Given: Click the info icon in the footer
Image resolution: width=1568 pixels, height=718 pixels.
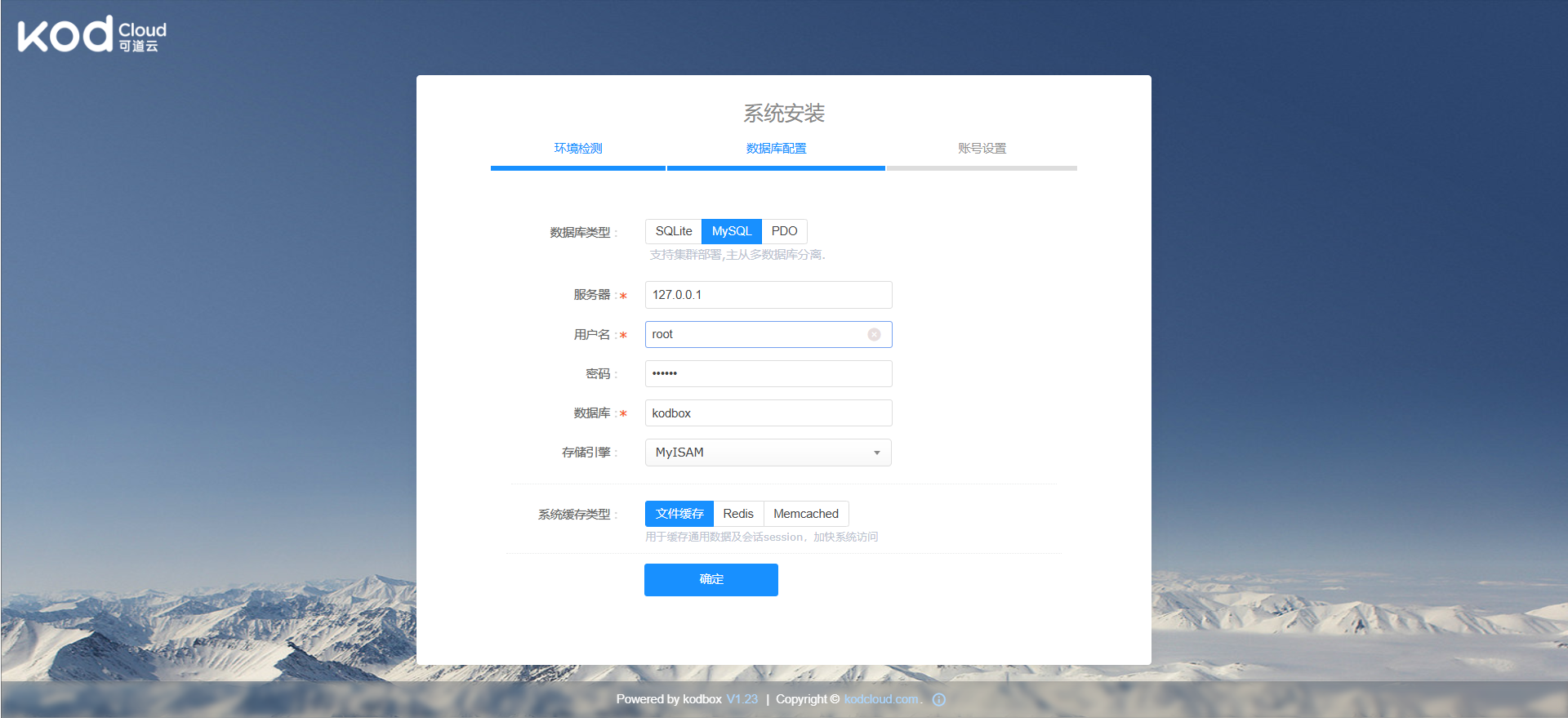Looking at the screenshot, I should (x=939, y=699).
